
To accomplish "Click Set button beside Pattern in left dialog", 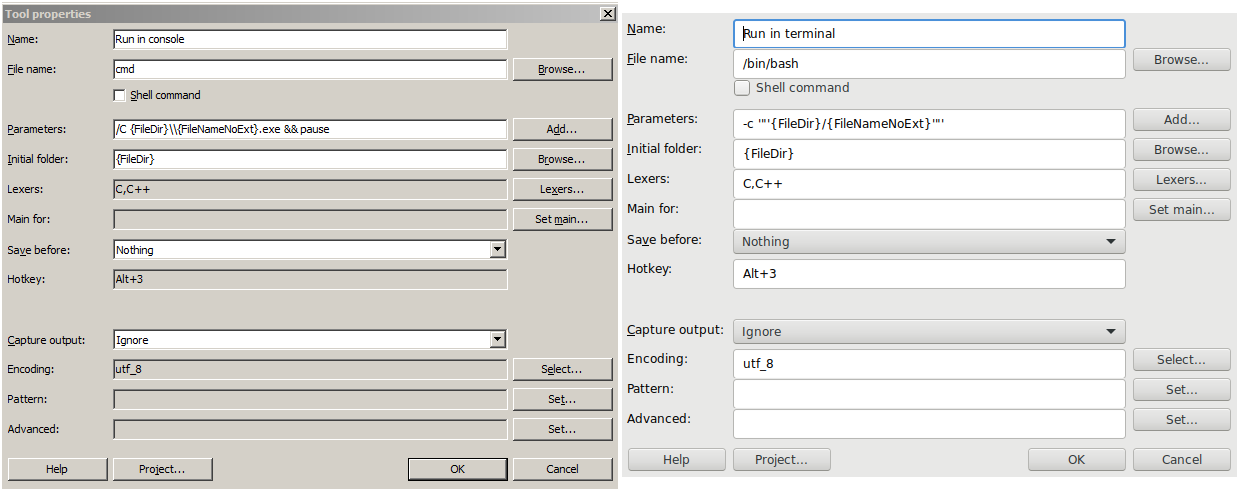I will [562, 400].
